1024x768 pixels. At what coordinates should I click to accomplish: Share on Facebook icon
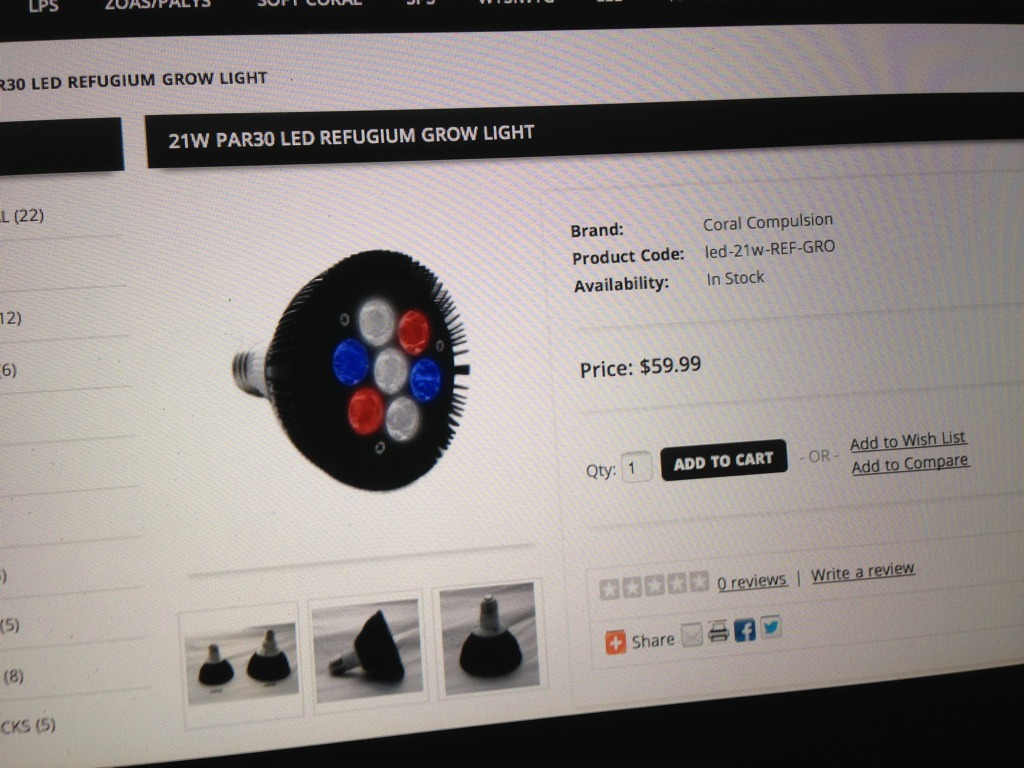click(744, 630)
